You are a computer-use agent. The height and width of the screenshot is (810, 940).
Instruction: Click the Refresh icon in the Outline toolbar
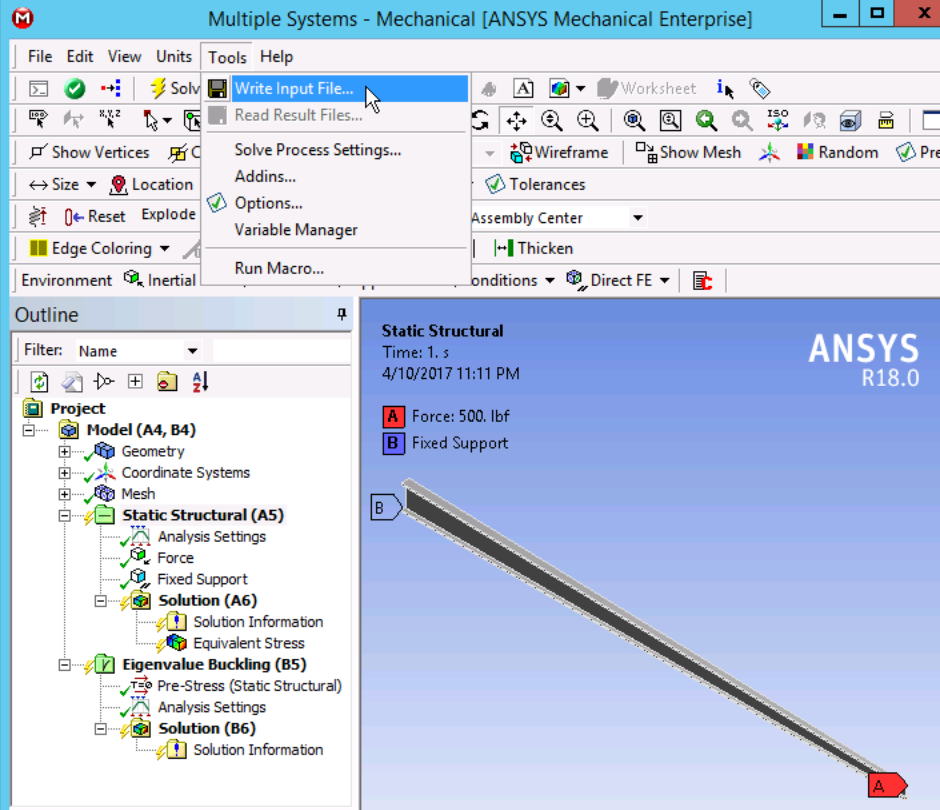pos(40,381)
